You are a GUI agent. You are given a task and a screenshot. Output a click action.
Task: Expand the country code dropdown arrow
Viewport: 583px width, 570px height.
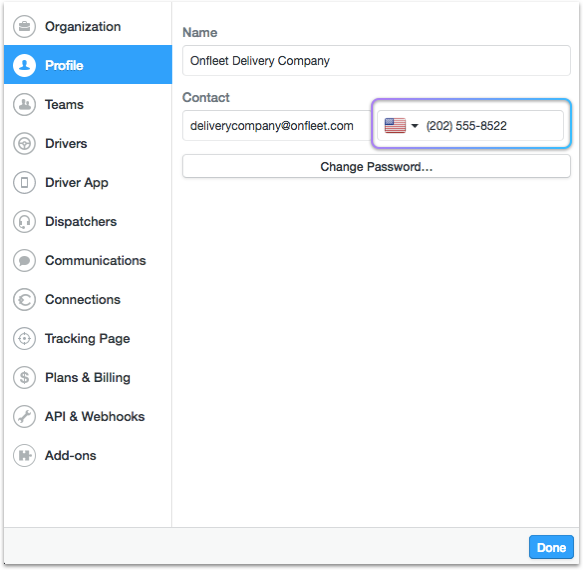pyautogui.click(x=415, y=126)
